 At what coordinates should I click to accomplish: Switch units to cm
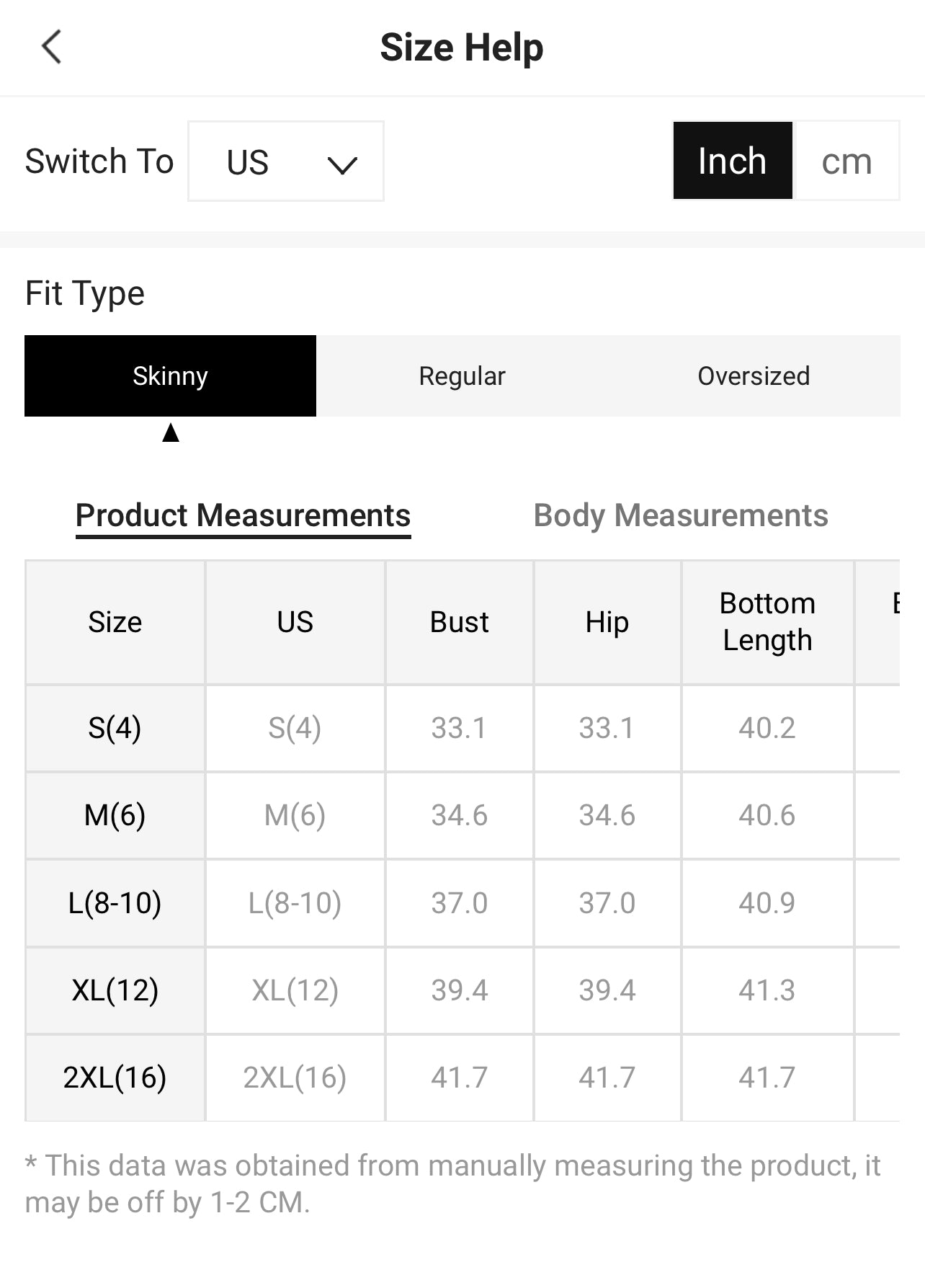tap(846, 160)
